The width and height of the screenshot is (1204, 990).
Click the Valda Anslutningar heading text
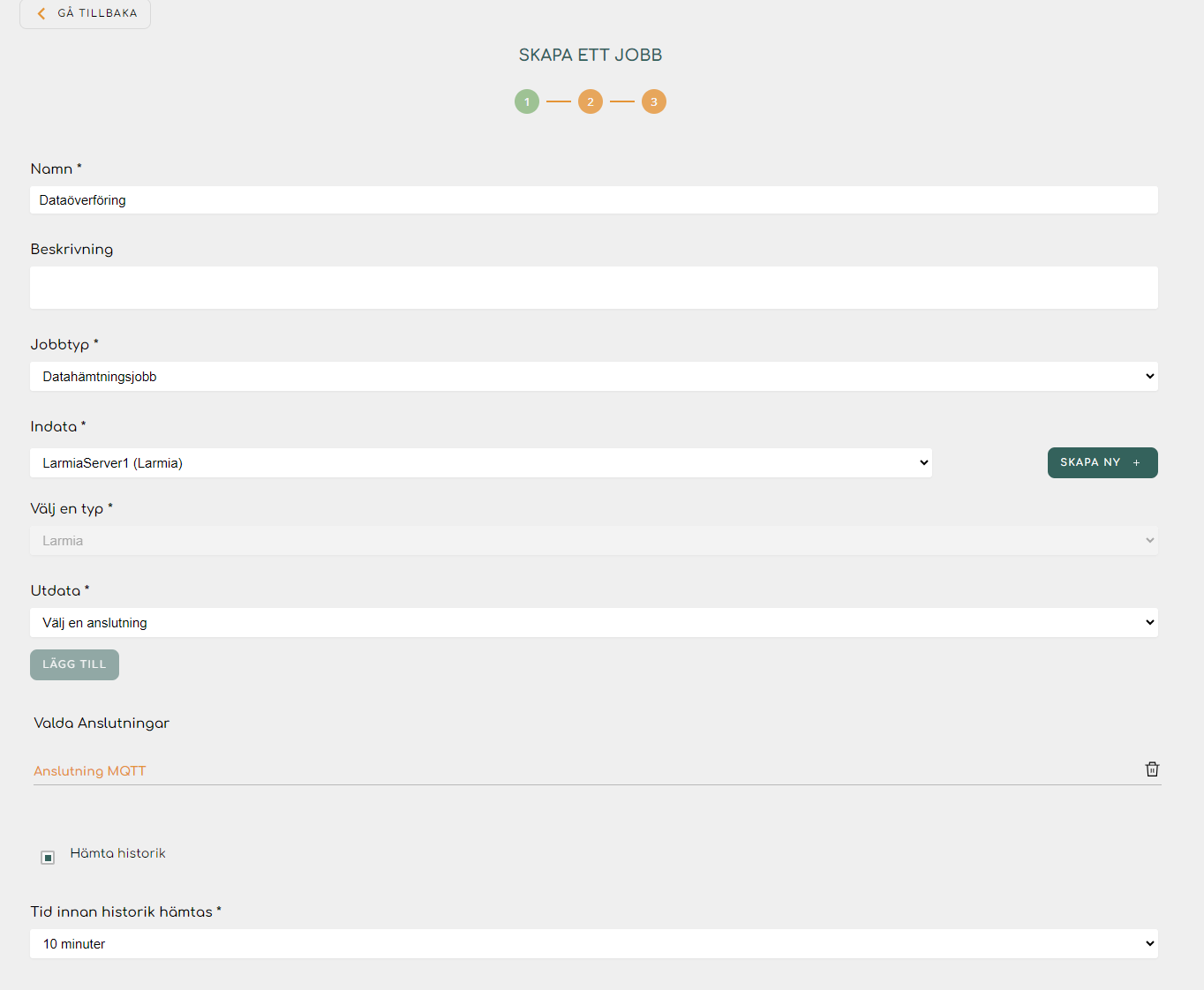(102, 723)
